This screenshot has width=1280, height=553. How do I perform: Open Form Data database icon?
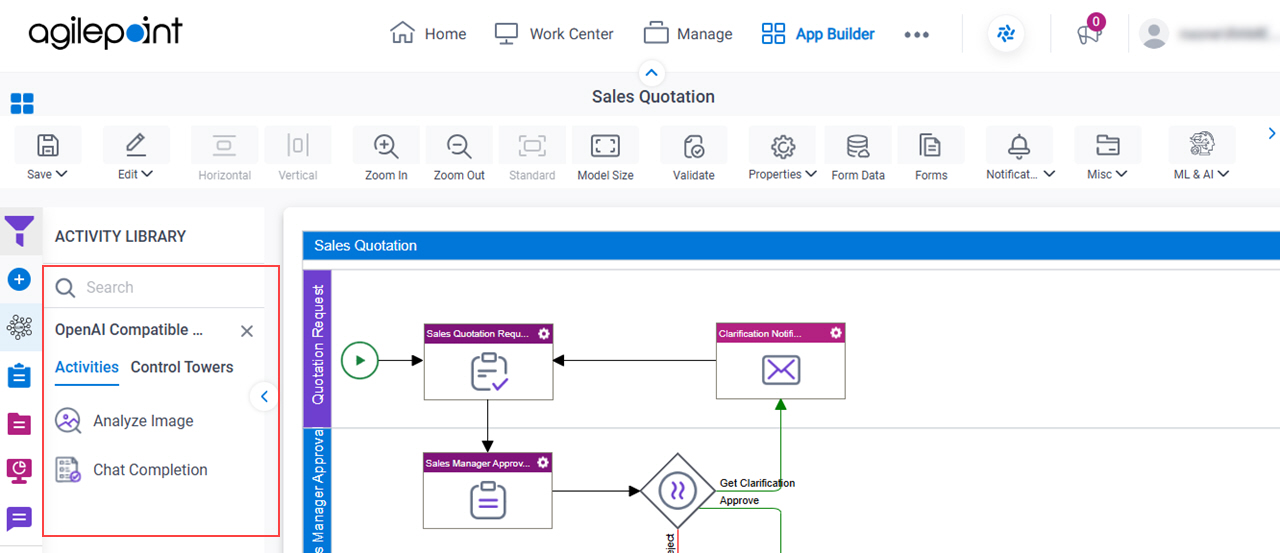click(858, 146)
